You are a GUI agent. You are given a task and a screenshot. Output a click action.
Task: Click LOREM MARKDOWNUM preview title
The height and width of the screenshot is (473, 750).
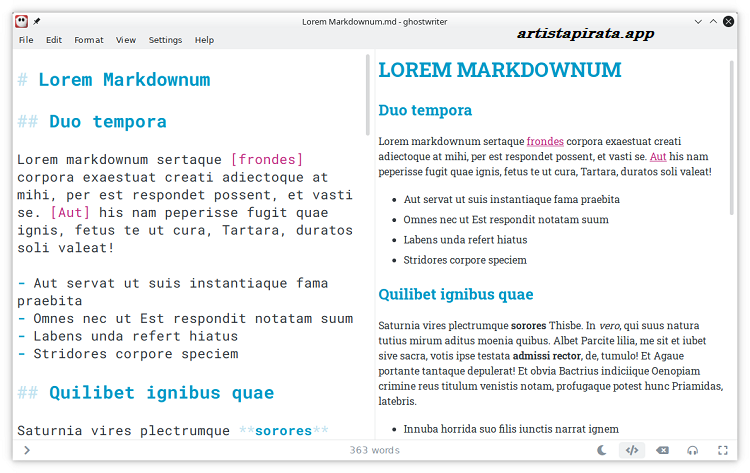pyautogui.click(x=500, y=70)
